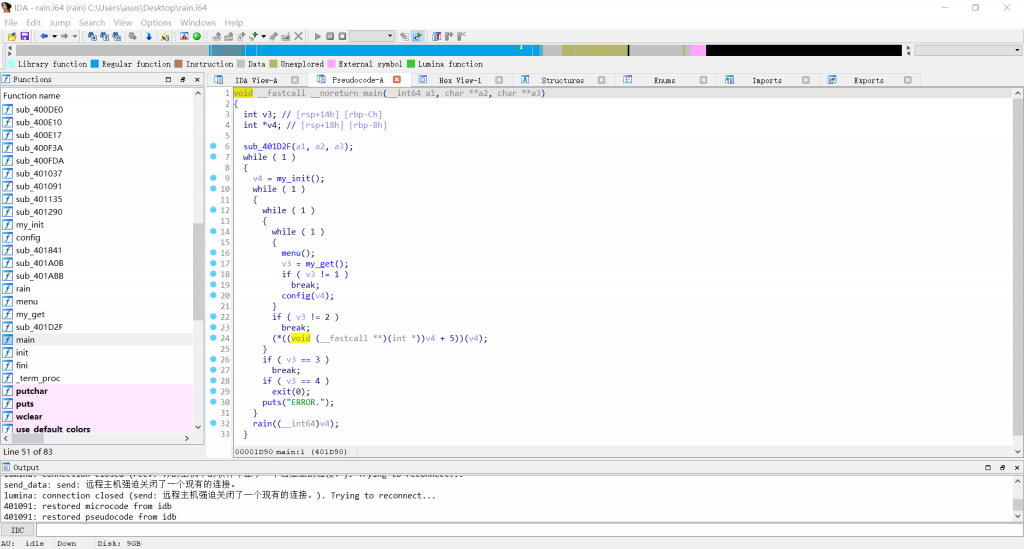Image resolution: width=1024 pixels, height=549 pixels.
Task: Close the Pseudocode-A tab
Action: [x=397, y=80]
